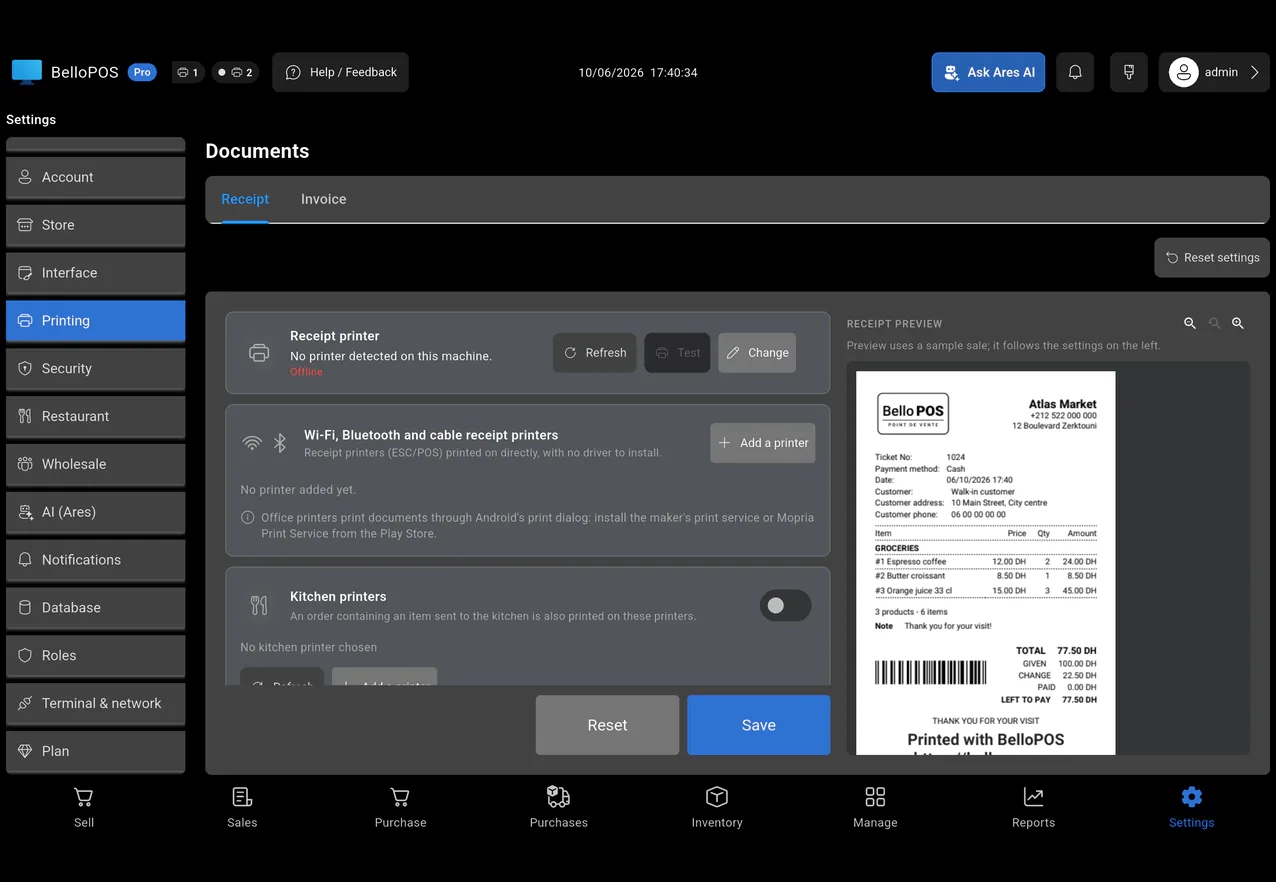Screen dimensions: 1276x882
Task: Open the Purchases truck icon
Action: point(559,797)
